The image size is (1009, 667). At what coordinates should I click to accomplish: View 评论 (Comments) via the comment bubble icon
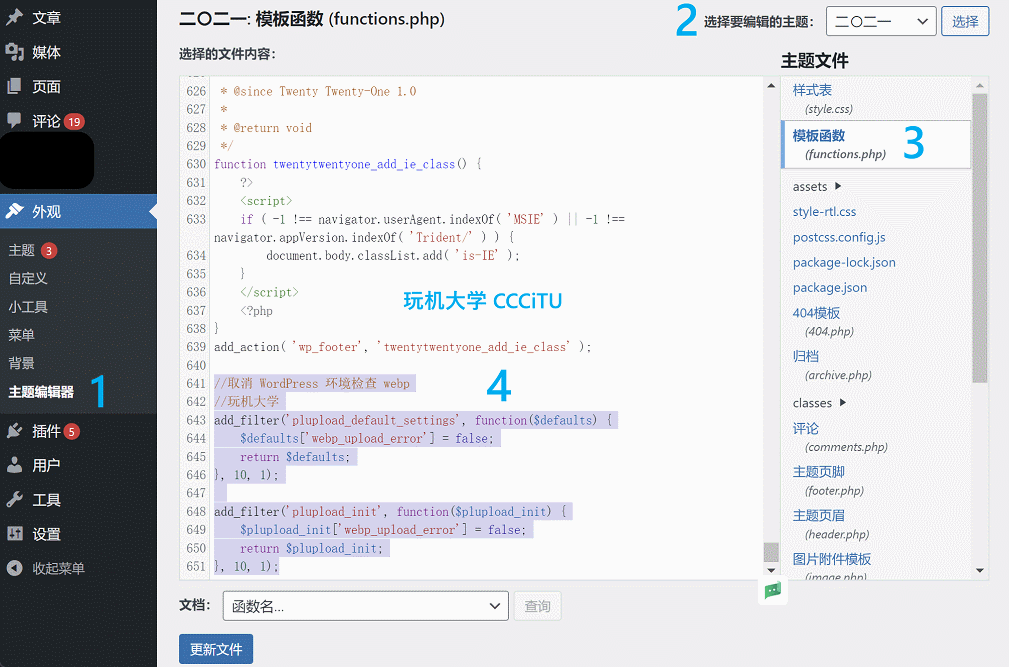[x=13, y=120]
